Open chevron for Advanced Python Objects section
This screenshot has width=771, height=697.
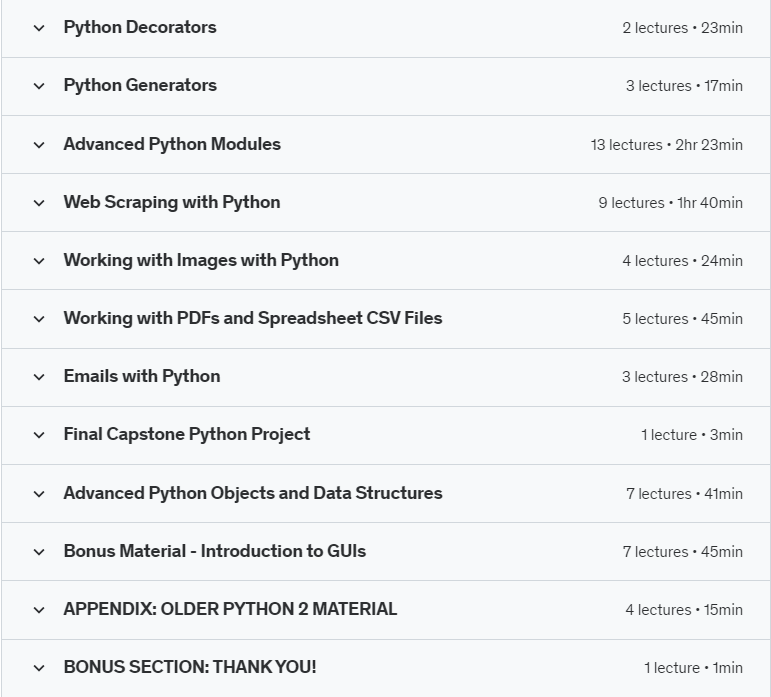[x=39, y=494]
